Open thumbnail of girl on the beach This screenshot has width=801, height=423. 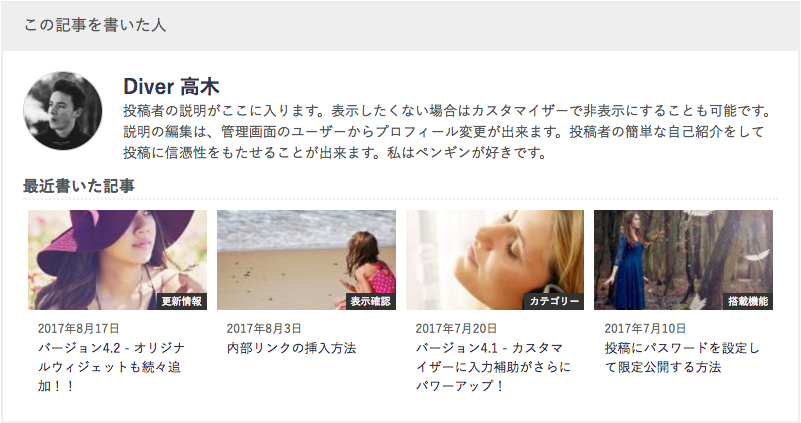click(x=307, y=260)
